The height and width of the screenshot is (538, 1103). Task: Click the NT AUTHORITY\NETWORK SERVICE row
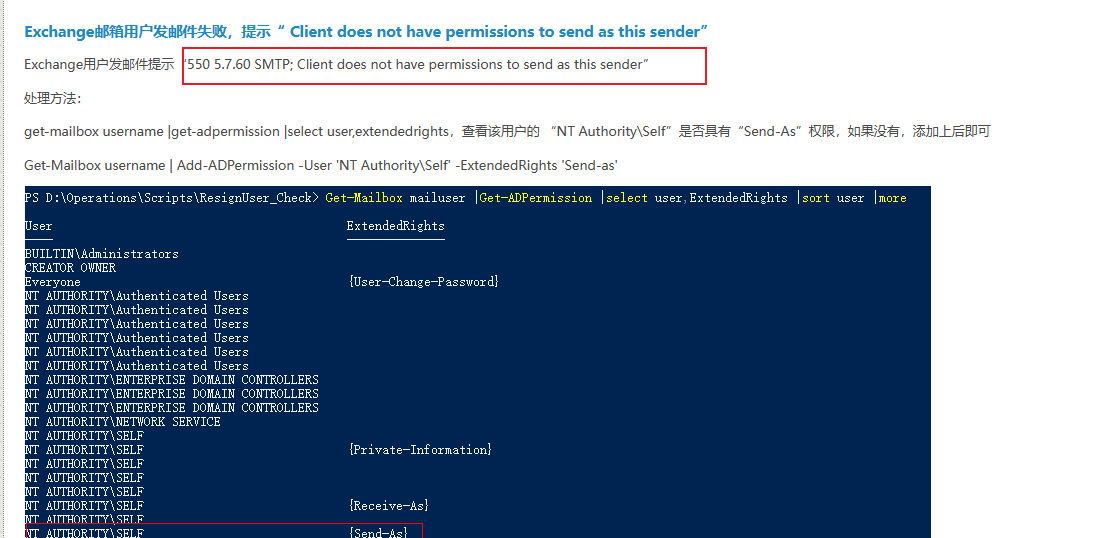[122, 422]
